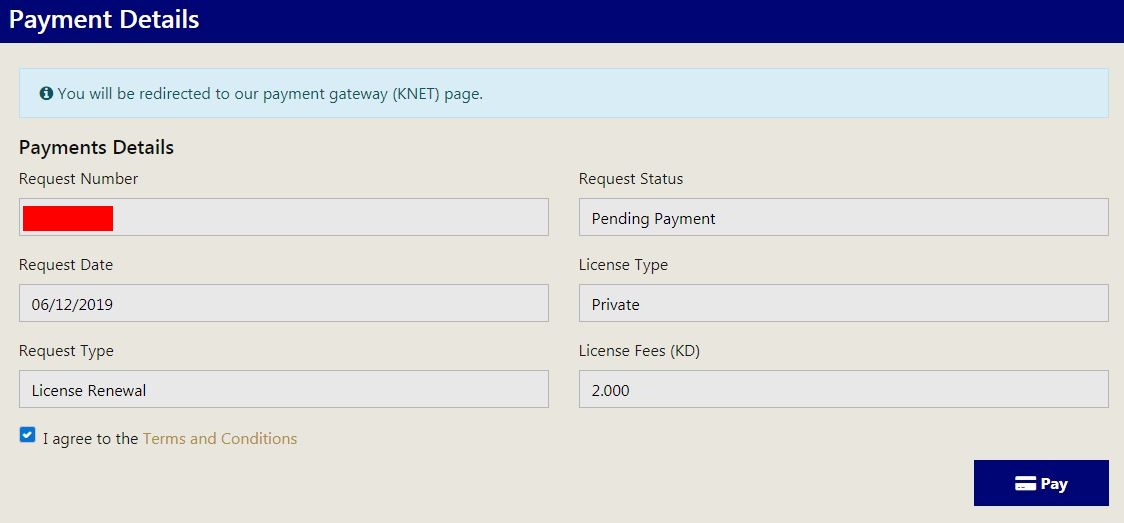Image resolution: width=1124 pixels, height=523 pixels.
Task: Click the Request Status field showing Pending Payment
Action: pos(844,217)
